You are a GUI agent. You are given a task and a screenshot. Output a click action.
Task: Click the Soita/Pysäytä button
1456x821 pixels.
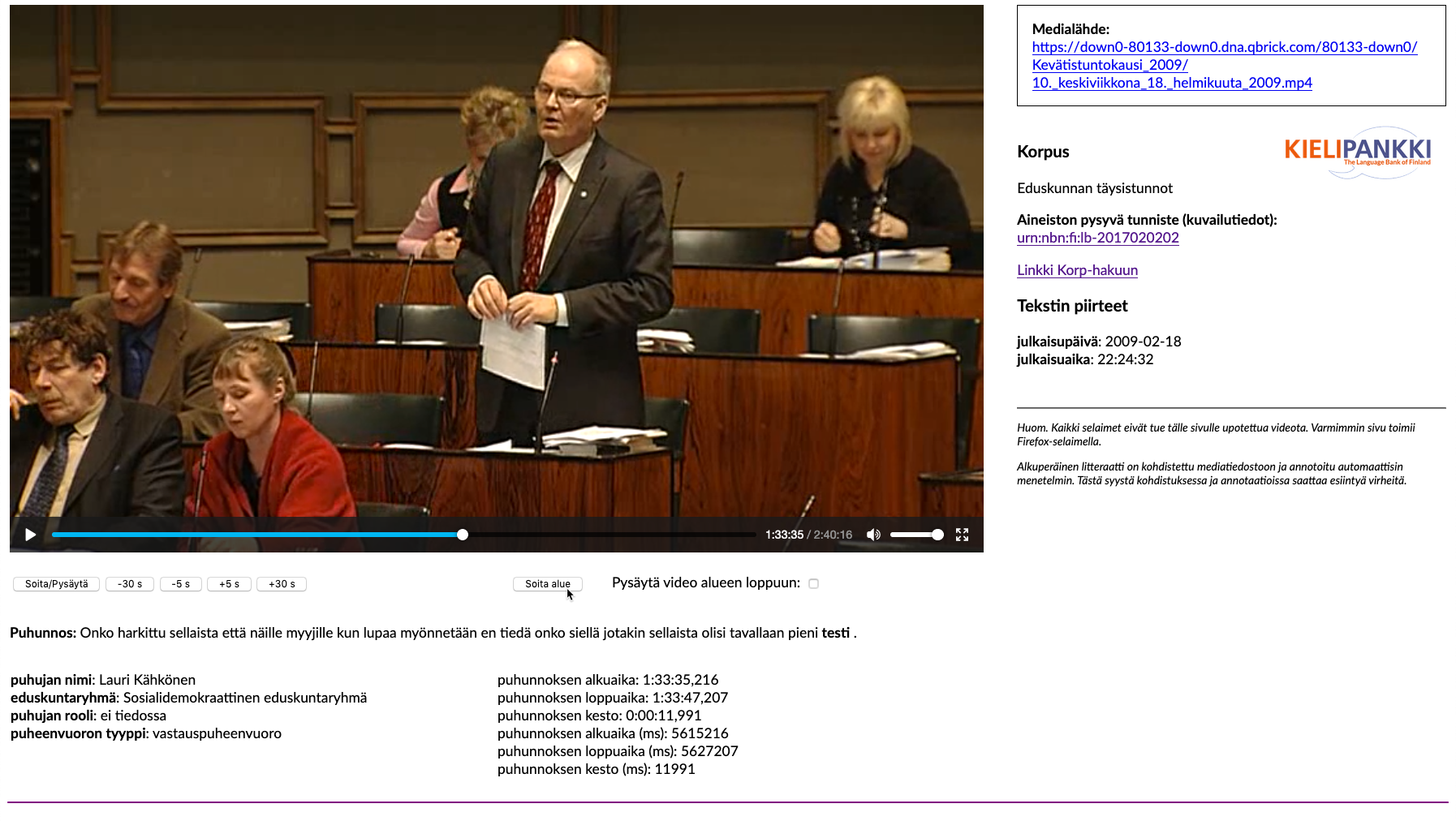click(56, 584)
